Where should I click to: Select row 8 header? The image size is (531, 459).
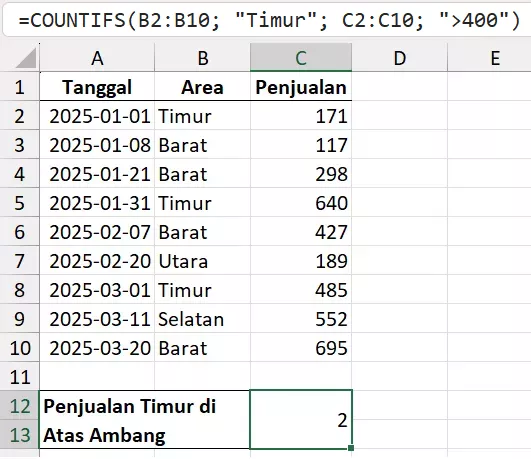[20, 290]
